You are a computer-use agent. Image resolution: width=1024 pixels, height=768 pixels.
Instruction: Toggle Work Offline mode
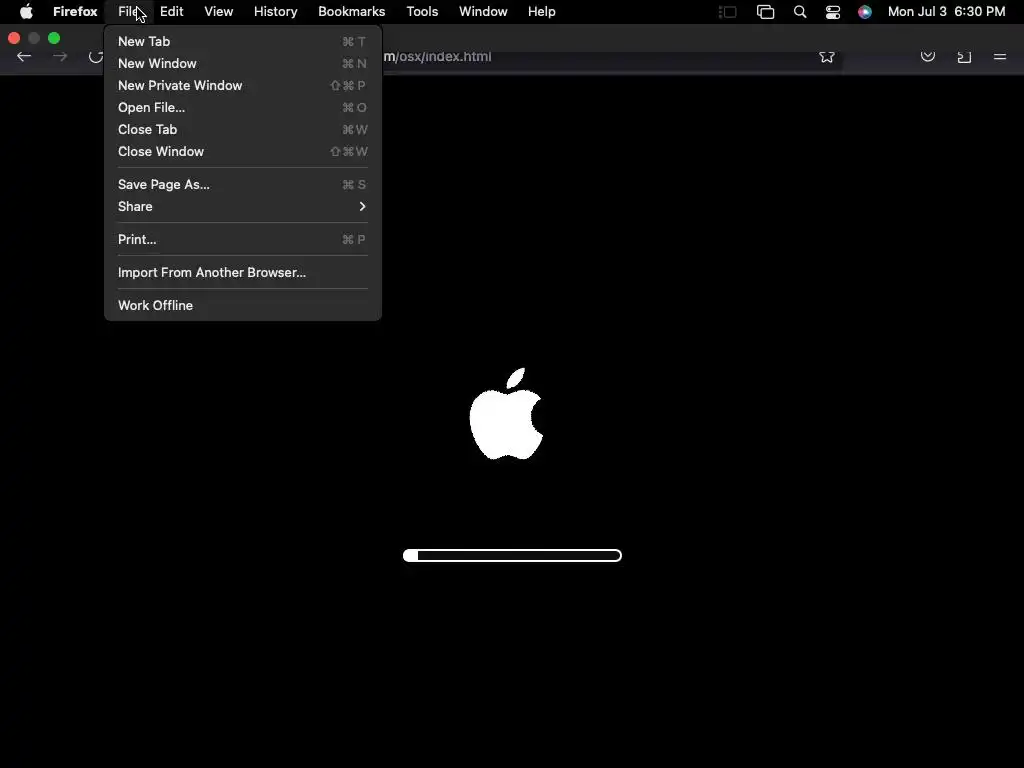point(242,306)
